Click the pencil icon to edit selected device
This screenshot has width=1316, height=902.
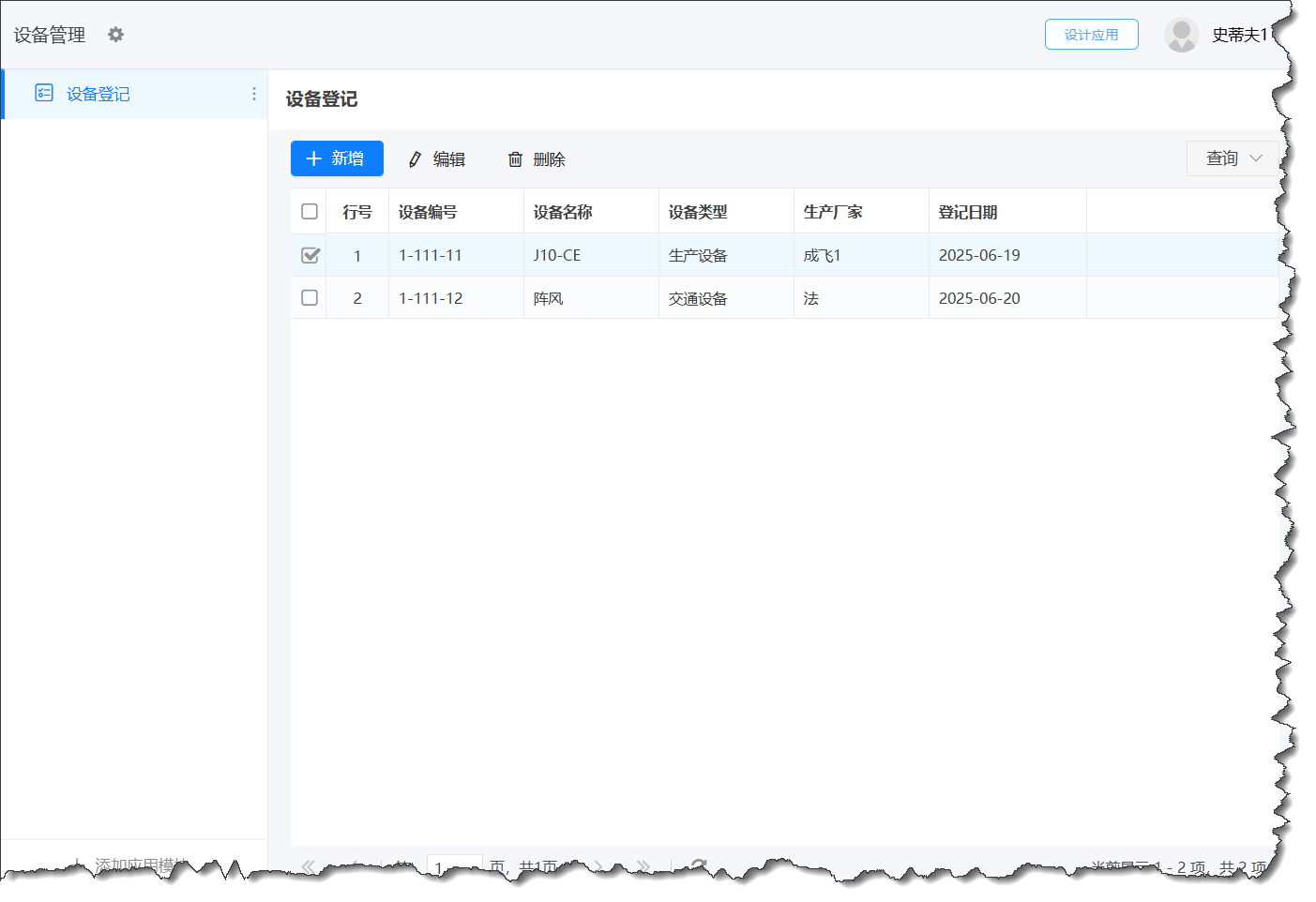click(414, 158)
